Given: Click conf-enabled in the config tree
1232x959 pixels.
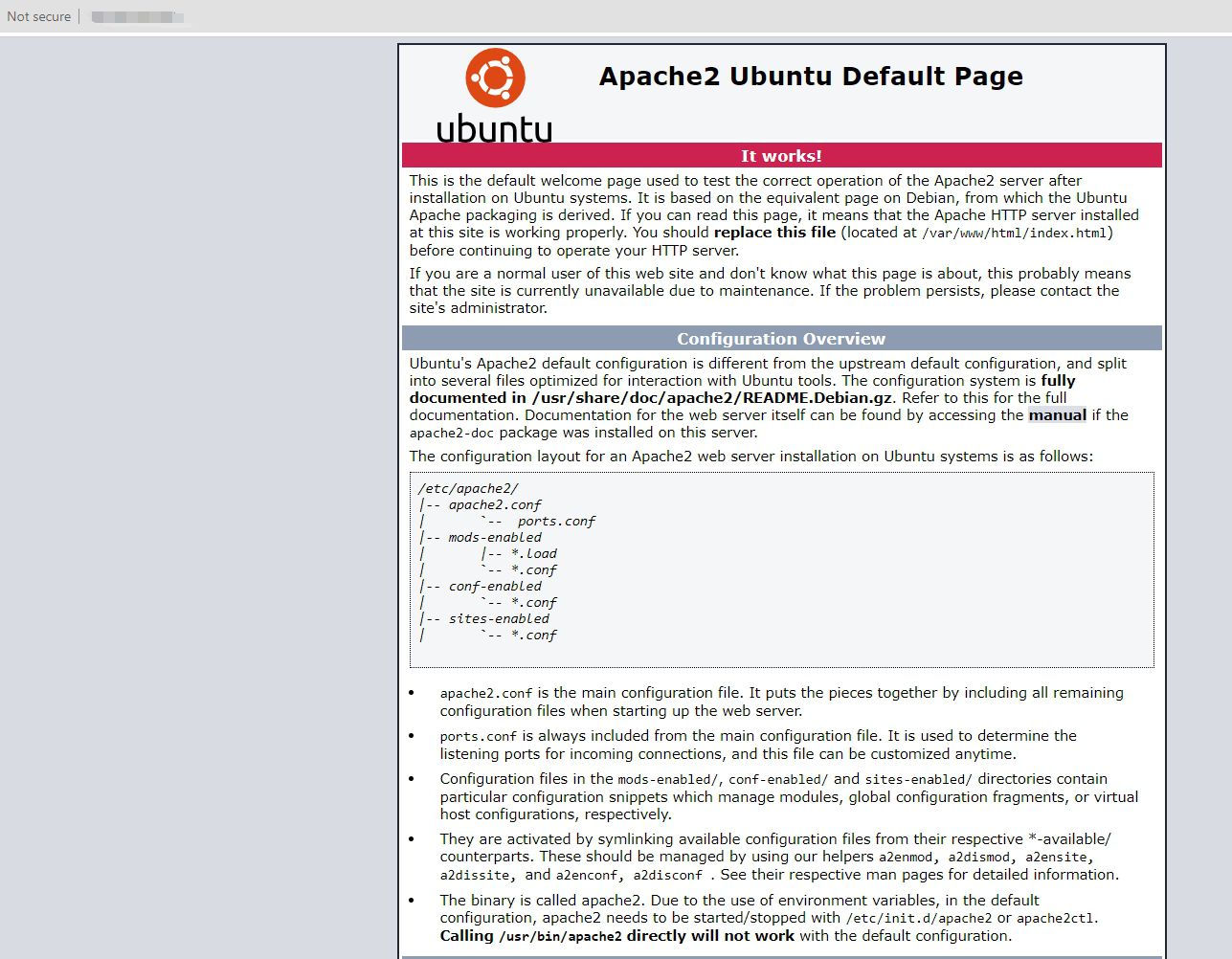Looking at the screenshot, I should pyautogui.click(x=495, y=587).
